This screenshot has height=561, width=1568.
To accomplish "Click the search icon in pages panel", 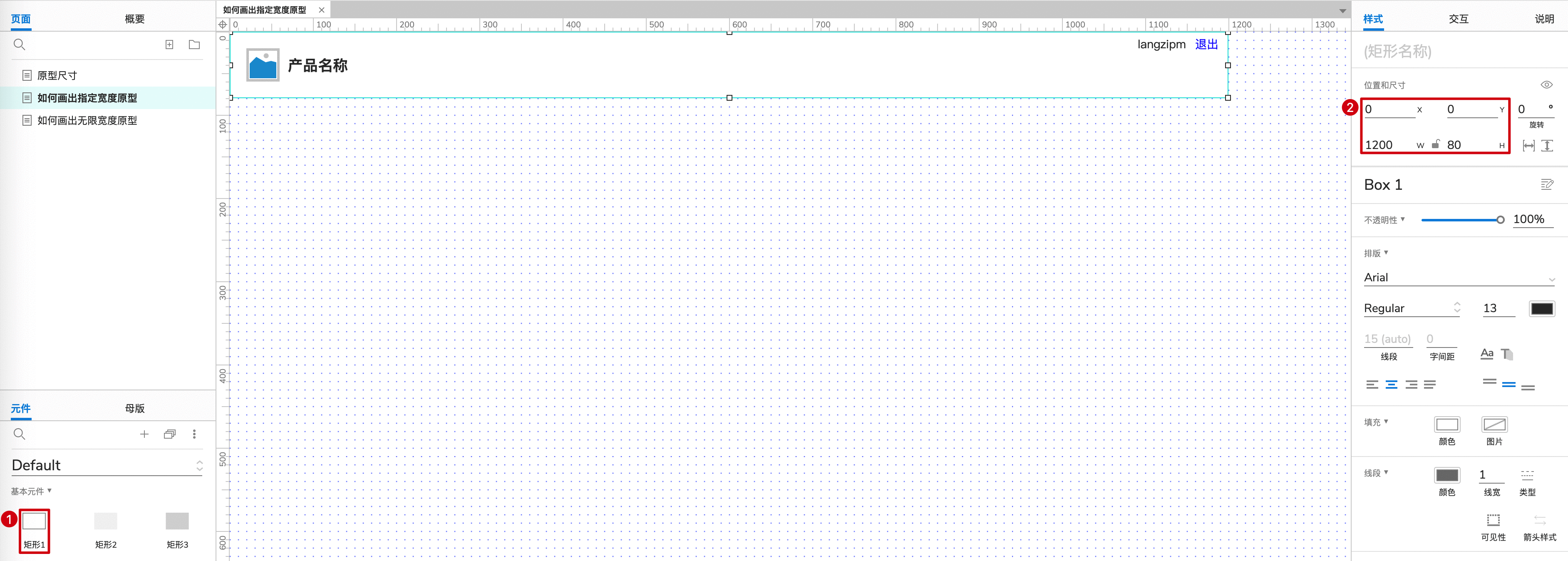I will click(20, 45).
